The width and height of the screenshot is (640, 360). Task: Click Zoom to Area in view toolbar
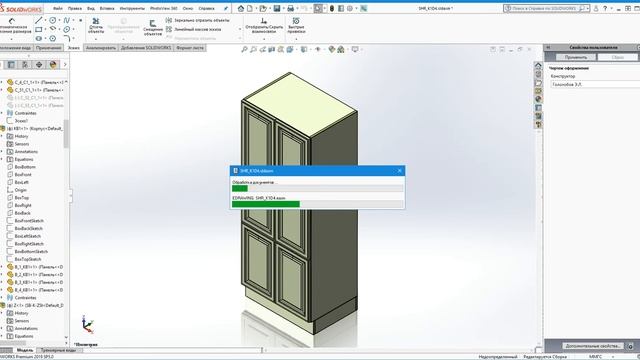(x=253, y=49)
